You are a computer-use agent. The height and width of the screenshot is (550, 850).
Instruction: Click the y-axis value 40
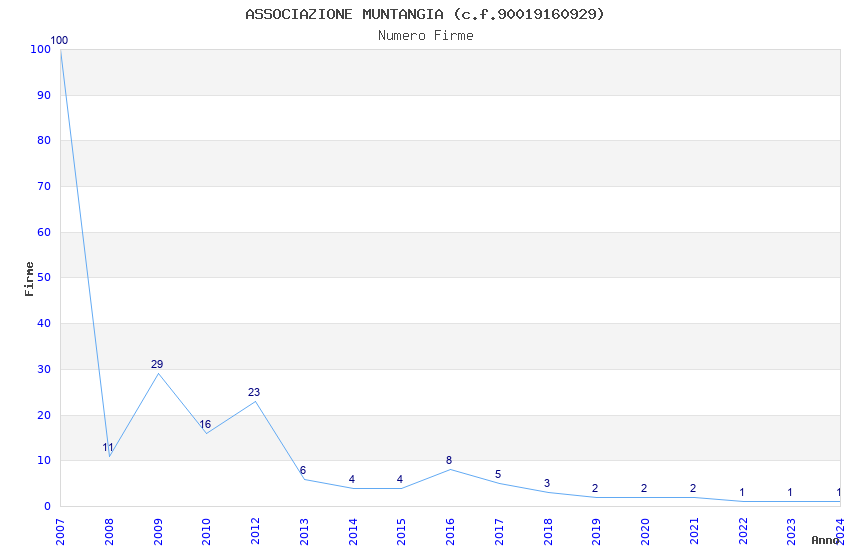pyautogui.click(x=43, y=323)
